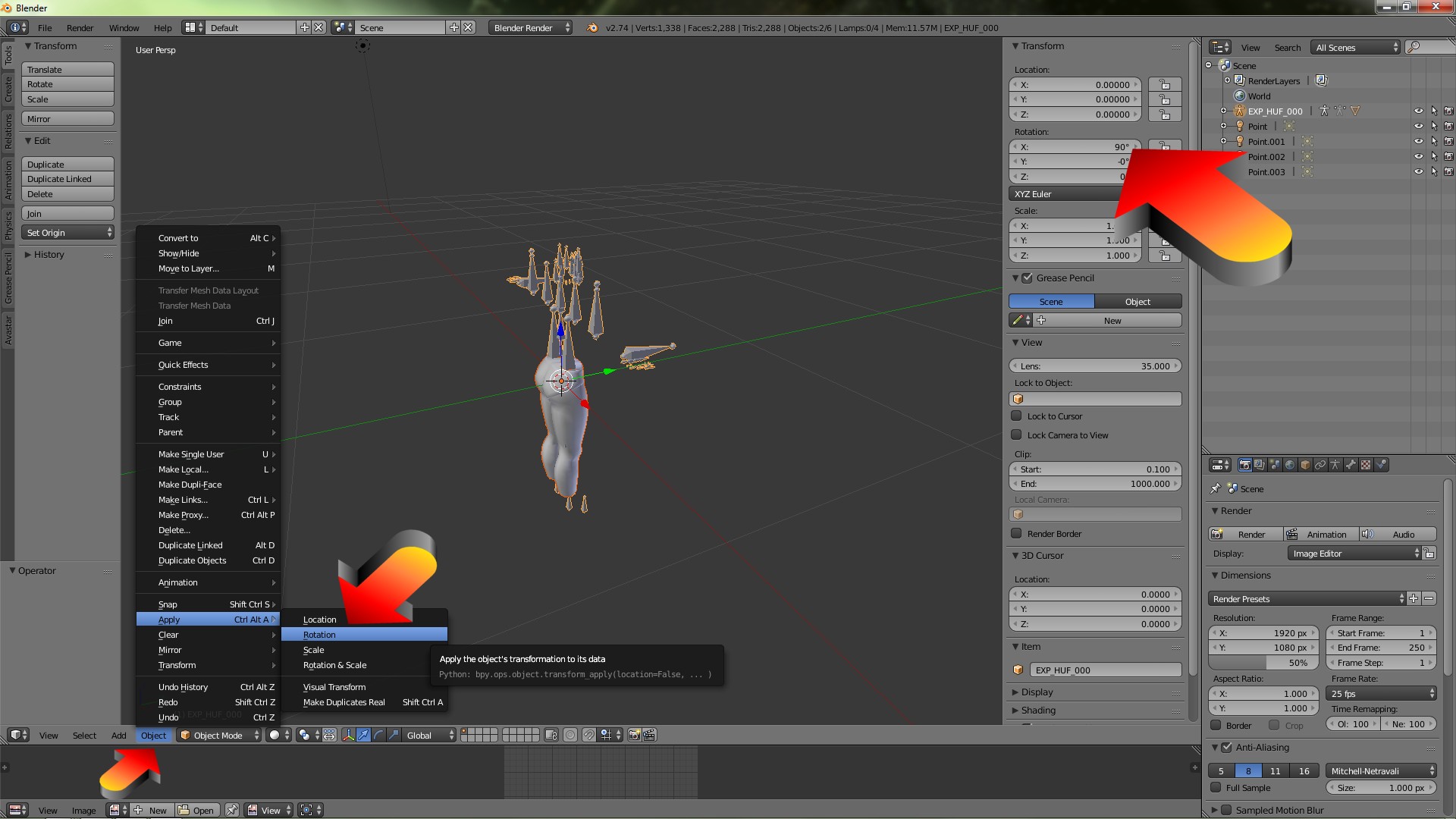Open the World properties tab icon
Image resolution: width=1456 pixels, height=819 pixels.
tap(1290, 465)
